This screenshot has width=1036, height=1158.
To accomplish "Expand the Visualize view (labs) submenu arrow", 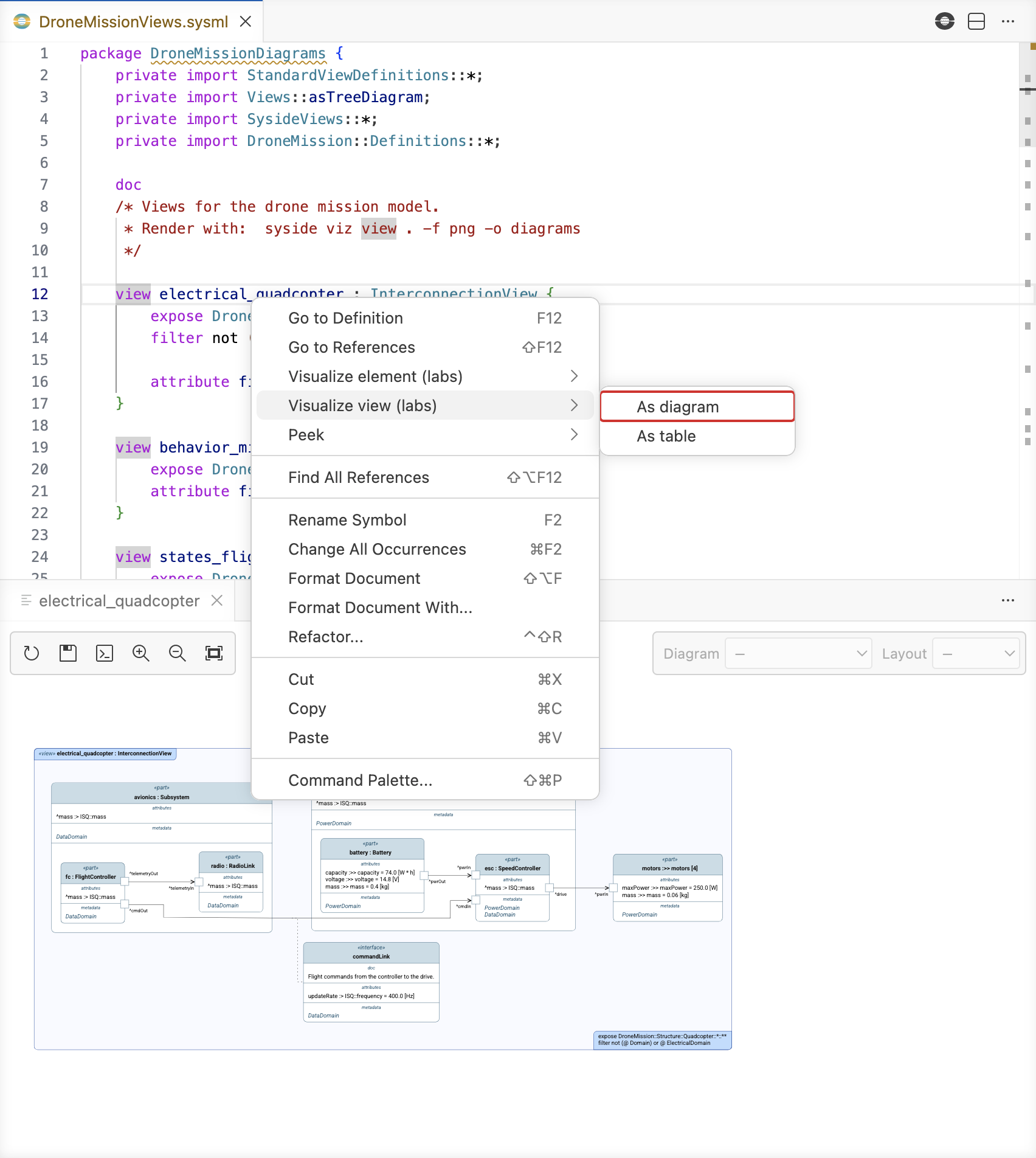I will pos(574,405).
